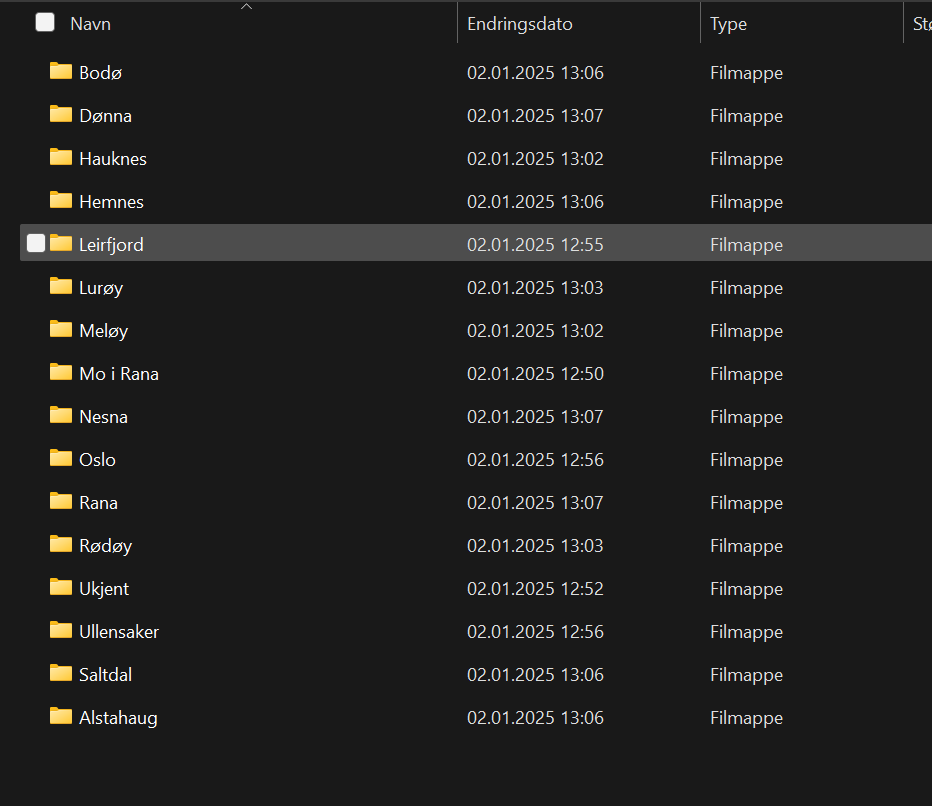Click Filmappe type in Alstahaug row
The image size is (932, 806).
click(746, 718)
